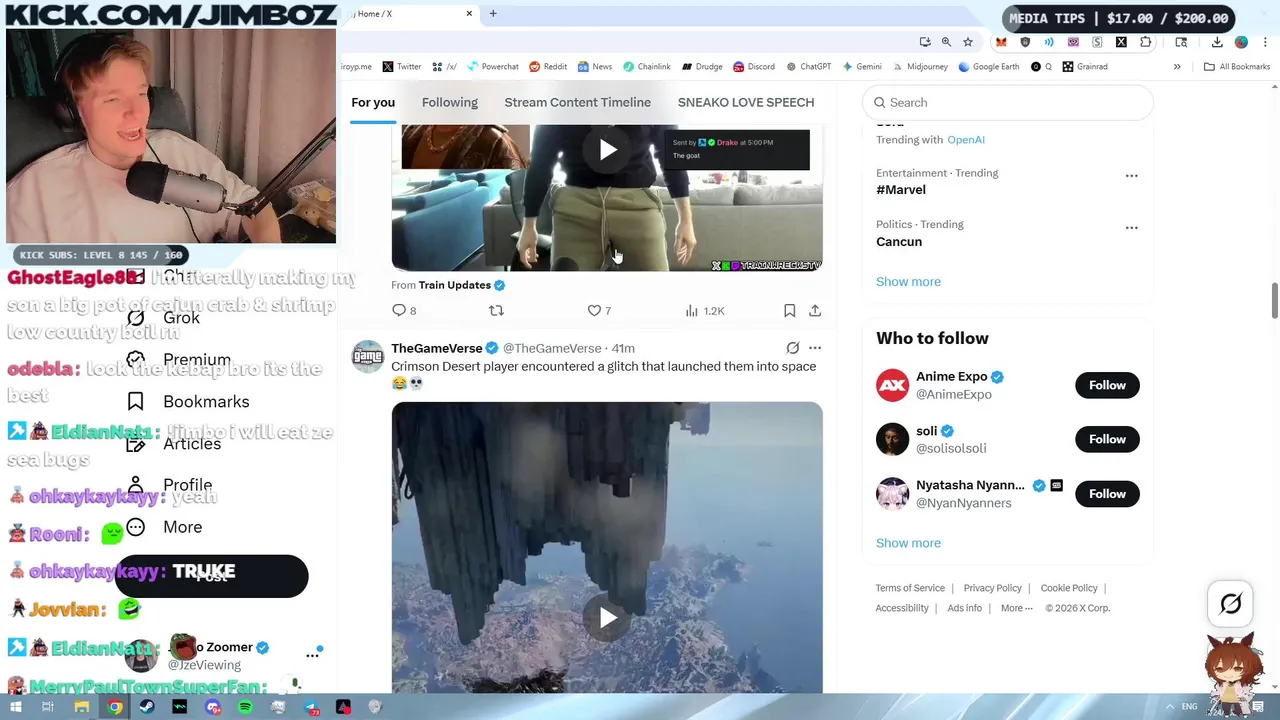
Task: Open File Explorer from the taskbar
Action: [82, 707]
